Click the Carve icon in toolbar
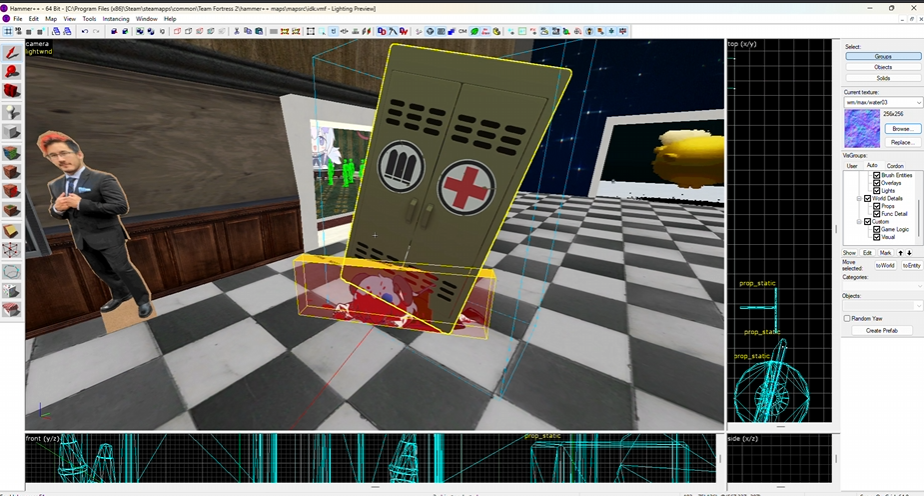 pos(115,31)
